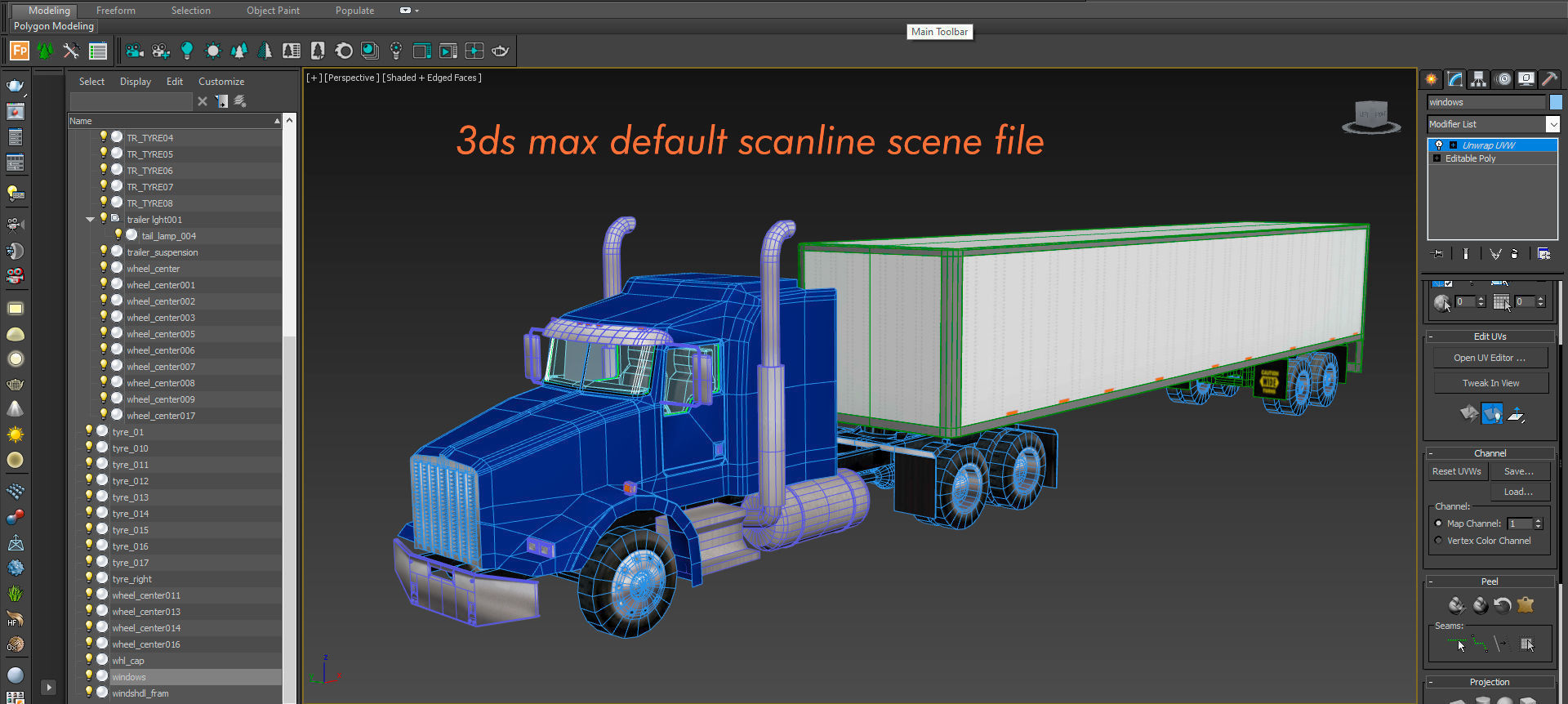Switch to the Populate ribbon tab
Viewport: 1568px width, 704px height.
(x=354, y=11)
